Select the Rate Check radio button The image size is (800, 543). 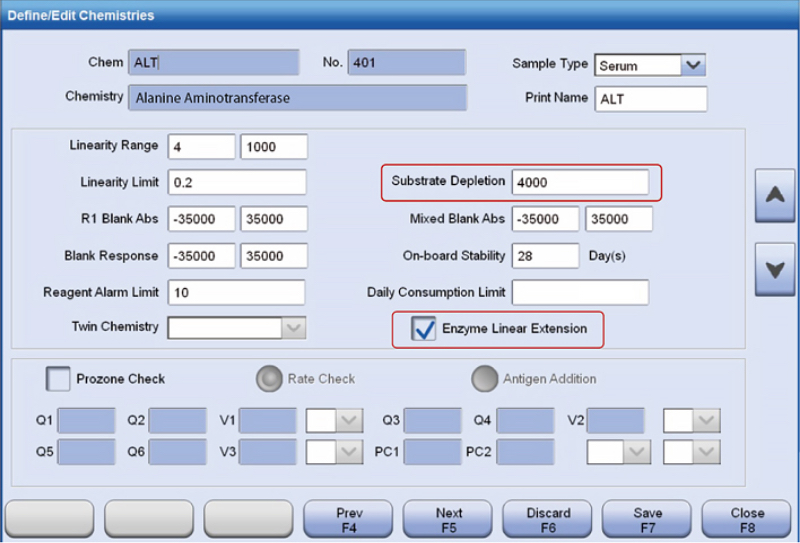click(x=269, y=379)
